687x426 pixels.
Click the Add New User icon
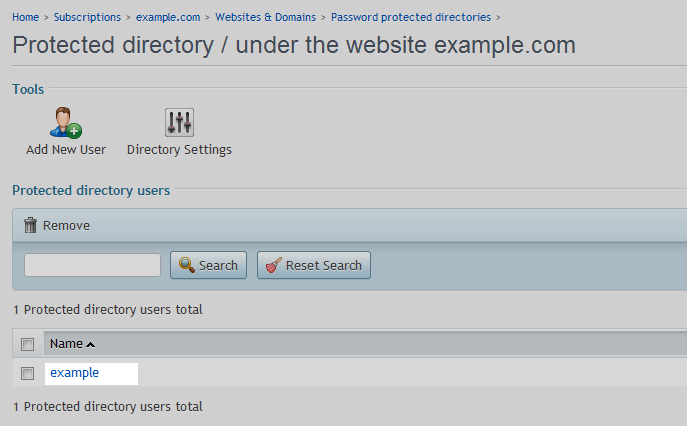coord(66,123)
